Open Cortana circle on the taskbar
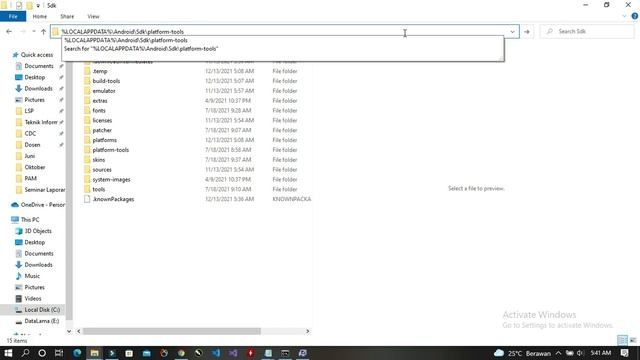The height and width of the screenshot is (360, 640). 42,353
